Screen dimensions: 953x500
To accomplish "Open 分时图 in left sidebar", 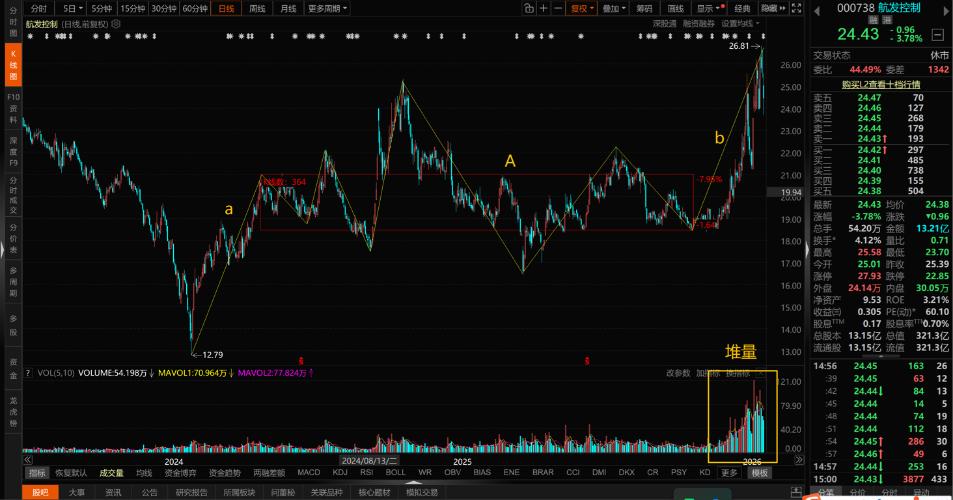I will (13, 21).
